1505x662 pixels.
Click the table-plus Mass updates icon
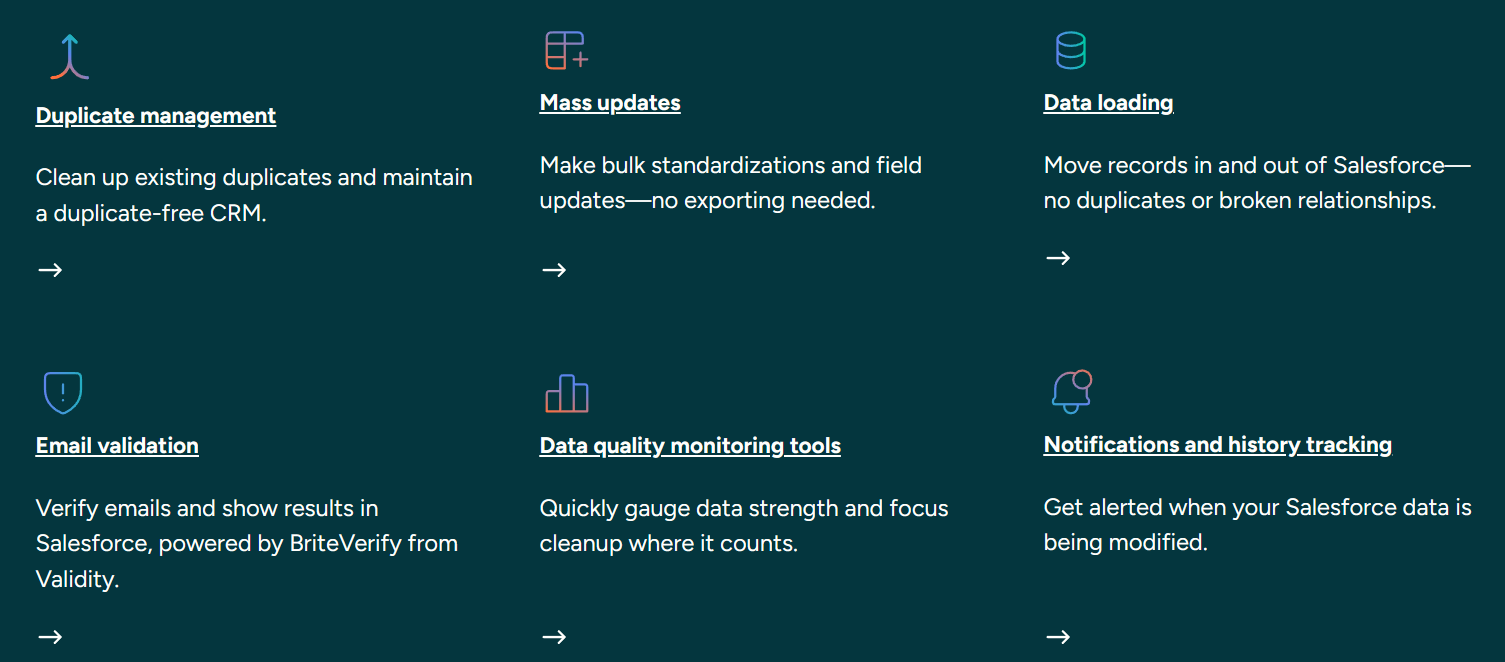(x=567, y=50)
